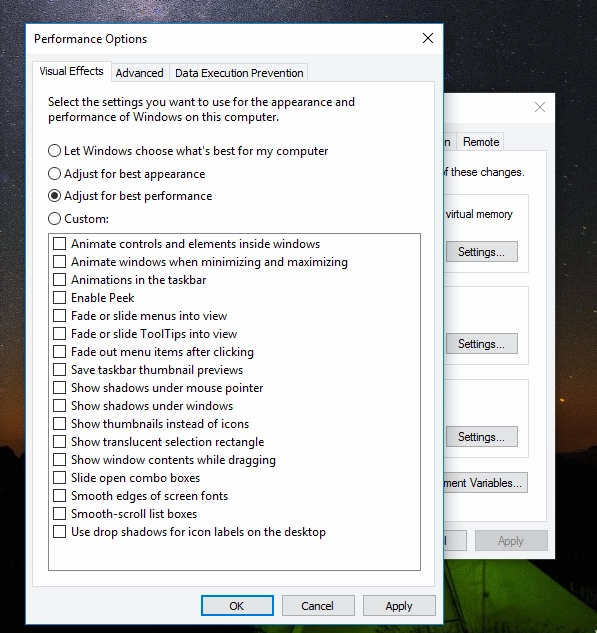
Task: Enable Show window contents while dragging
Action: [60, 460]
